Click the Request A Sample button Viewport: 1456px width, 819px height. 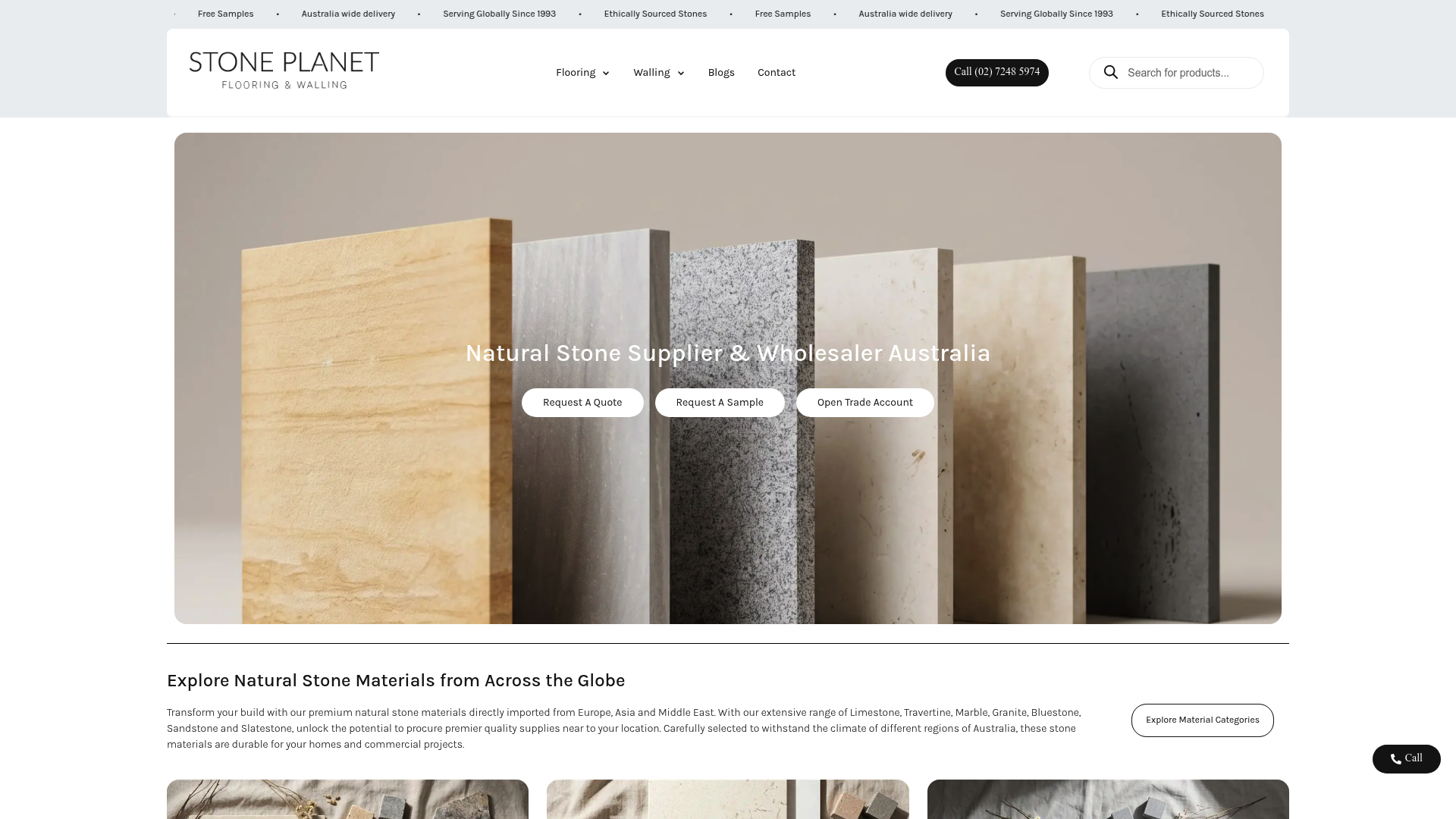[720, 403]
